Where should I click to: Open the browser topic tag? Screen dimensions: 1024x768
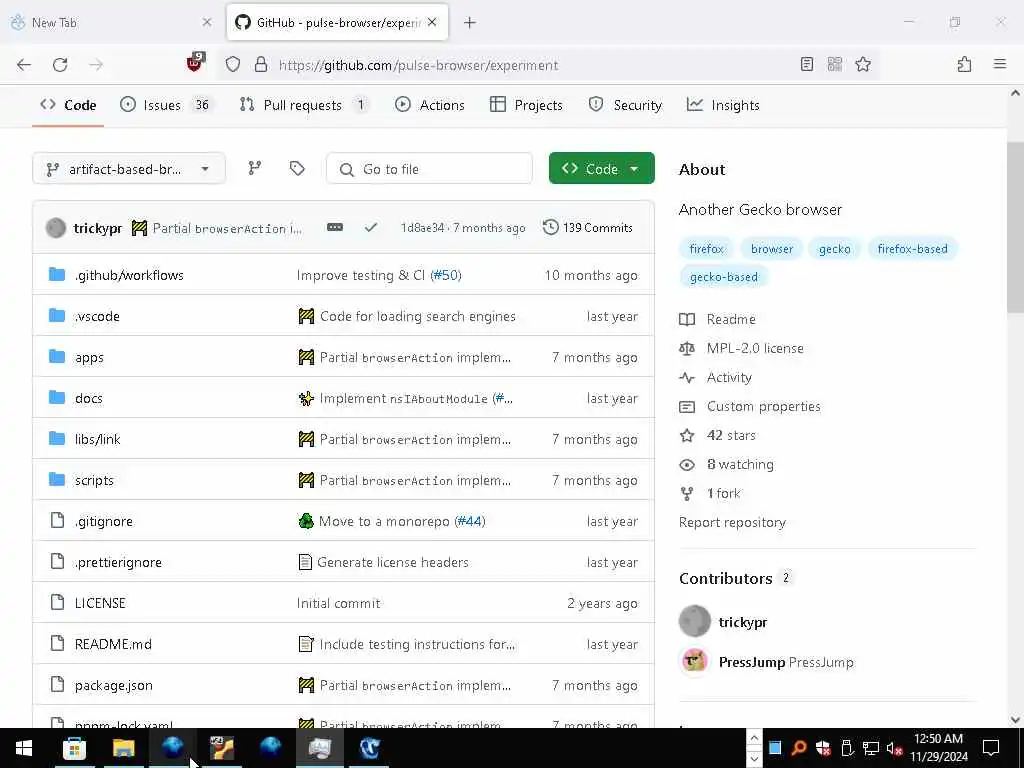click(x=772, y=249)
